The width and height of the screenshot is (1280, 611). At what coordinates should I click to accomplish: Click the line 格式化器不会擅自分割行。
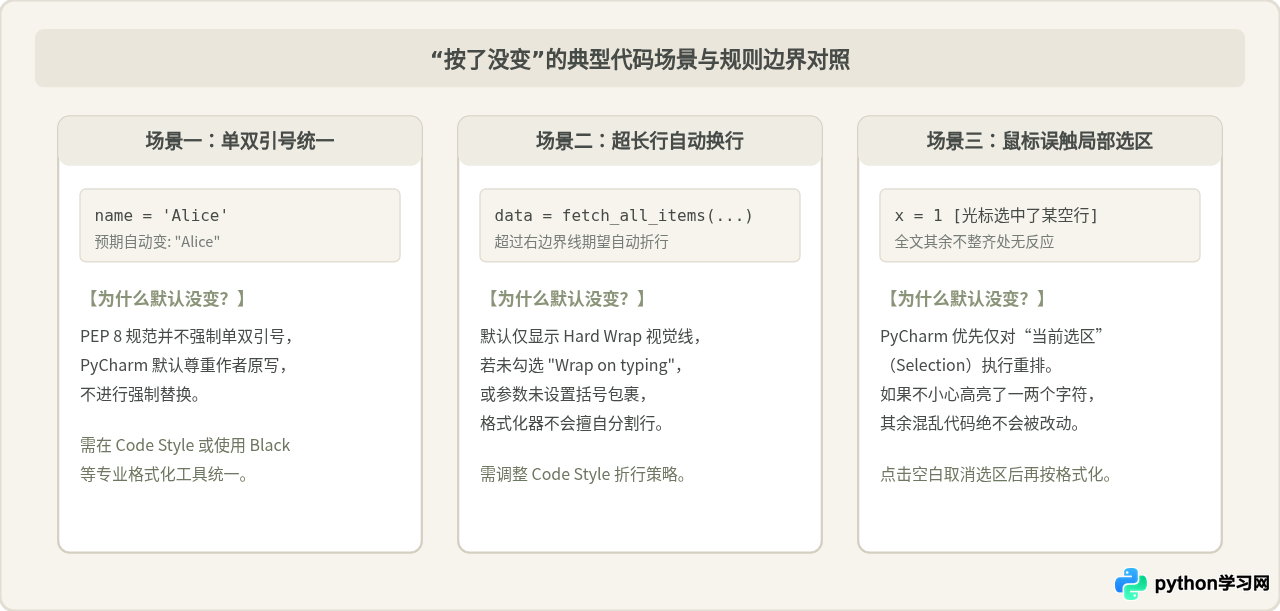pos(573,423)
